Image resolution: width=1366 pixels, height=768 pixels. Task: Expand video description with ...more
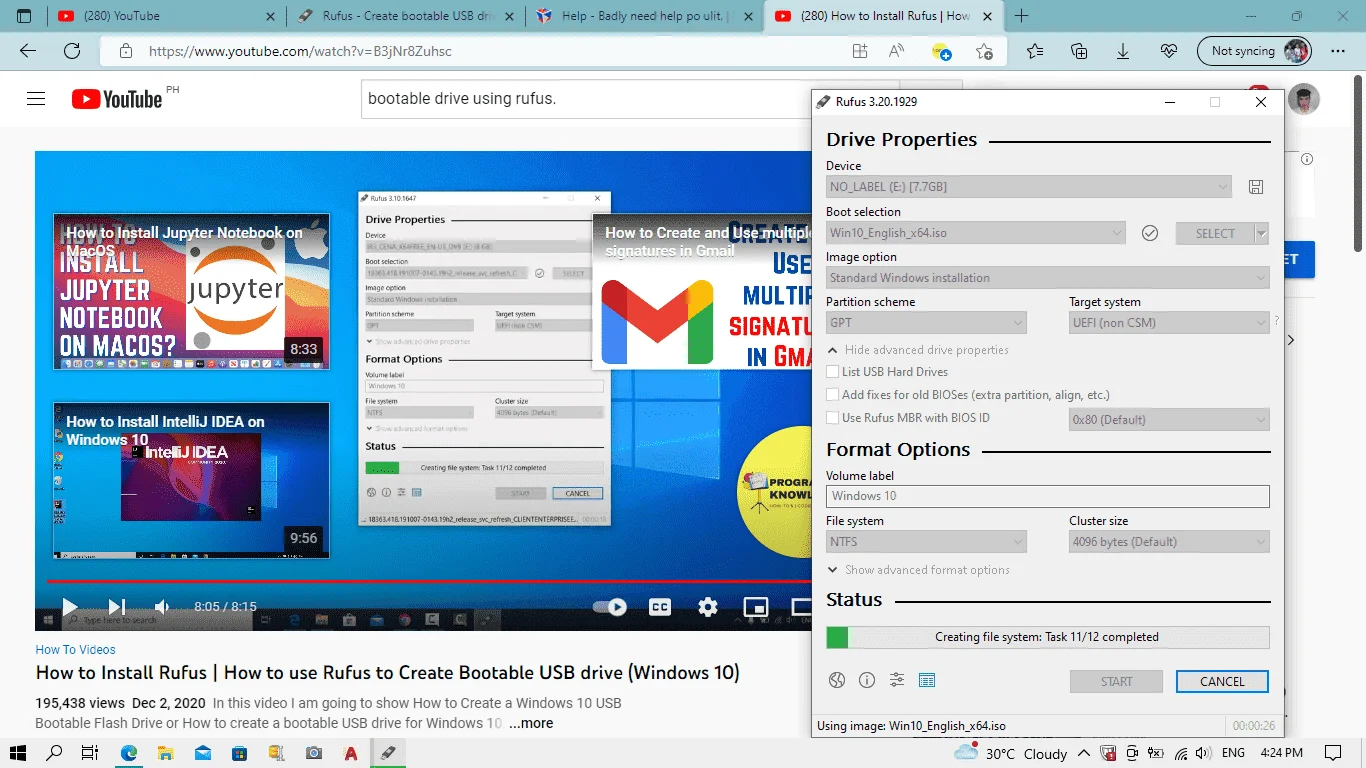tap(530, 723)
